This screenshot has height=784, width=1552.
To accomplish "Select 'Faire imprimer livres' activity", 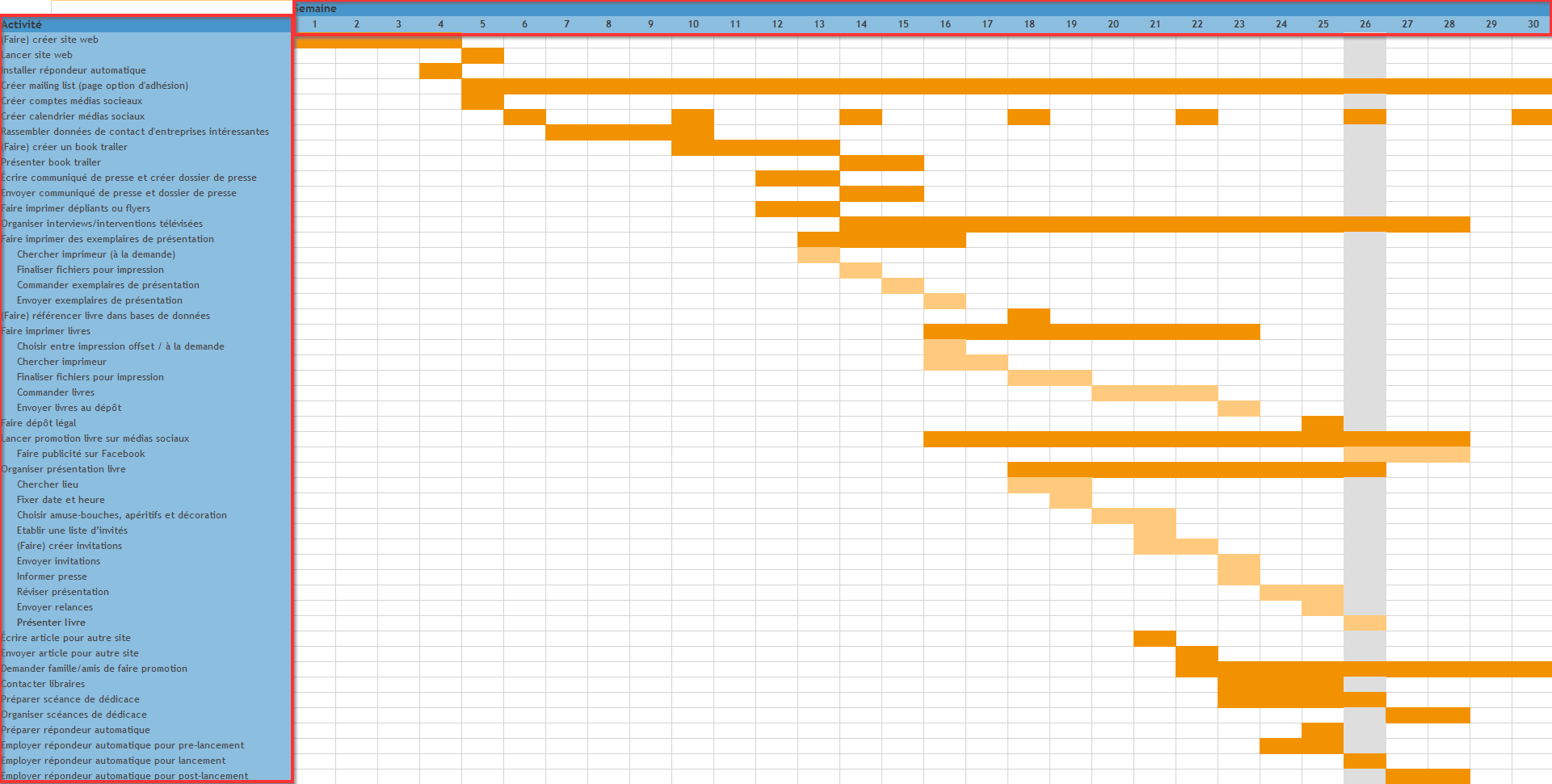I will pos(146,331).
